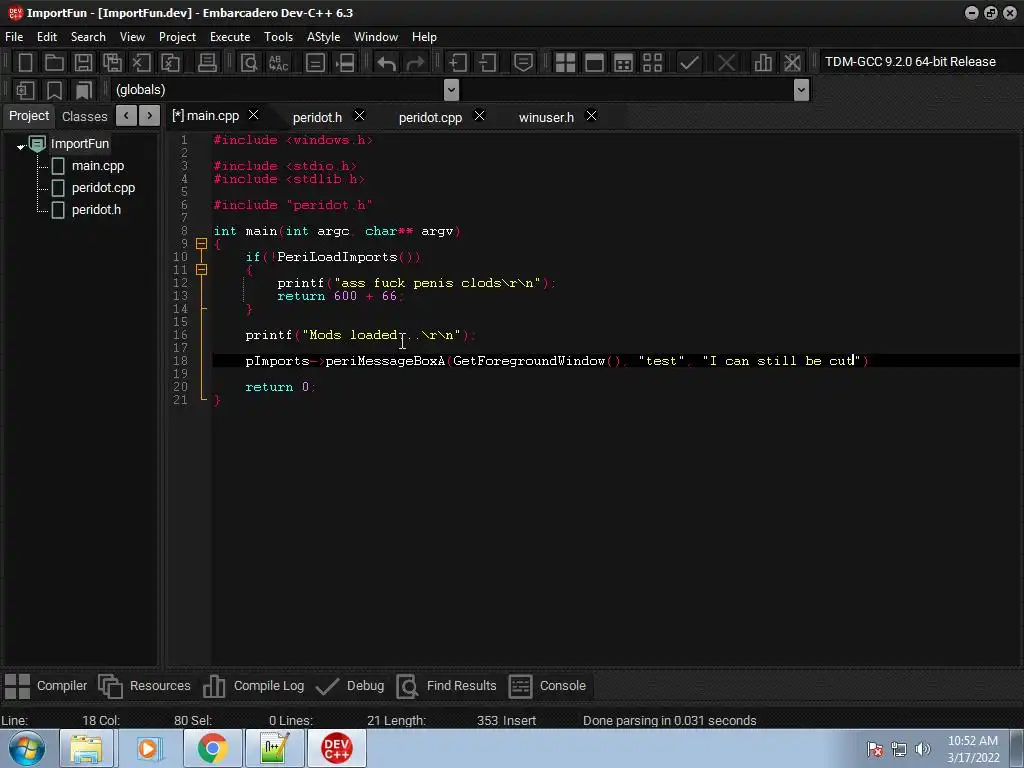This screenshot has height=768, width=1024.
Task: Open Google Chrome from the taskbar
Action: pos(212,748)
